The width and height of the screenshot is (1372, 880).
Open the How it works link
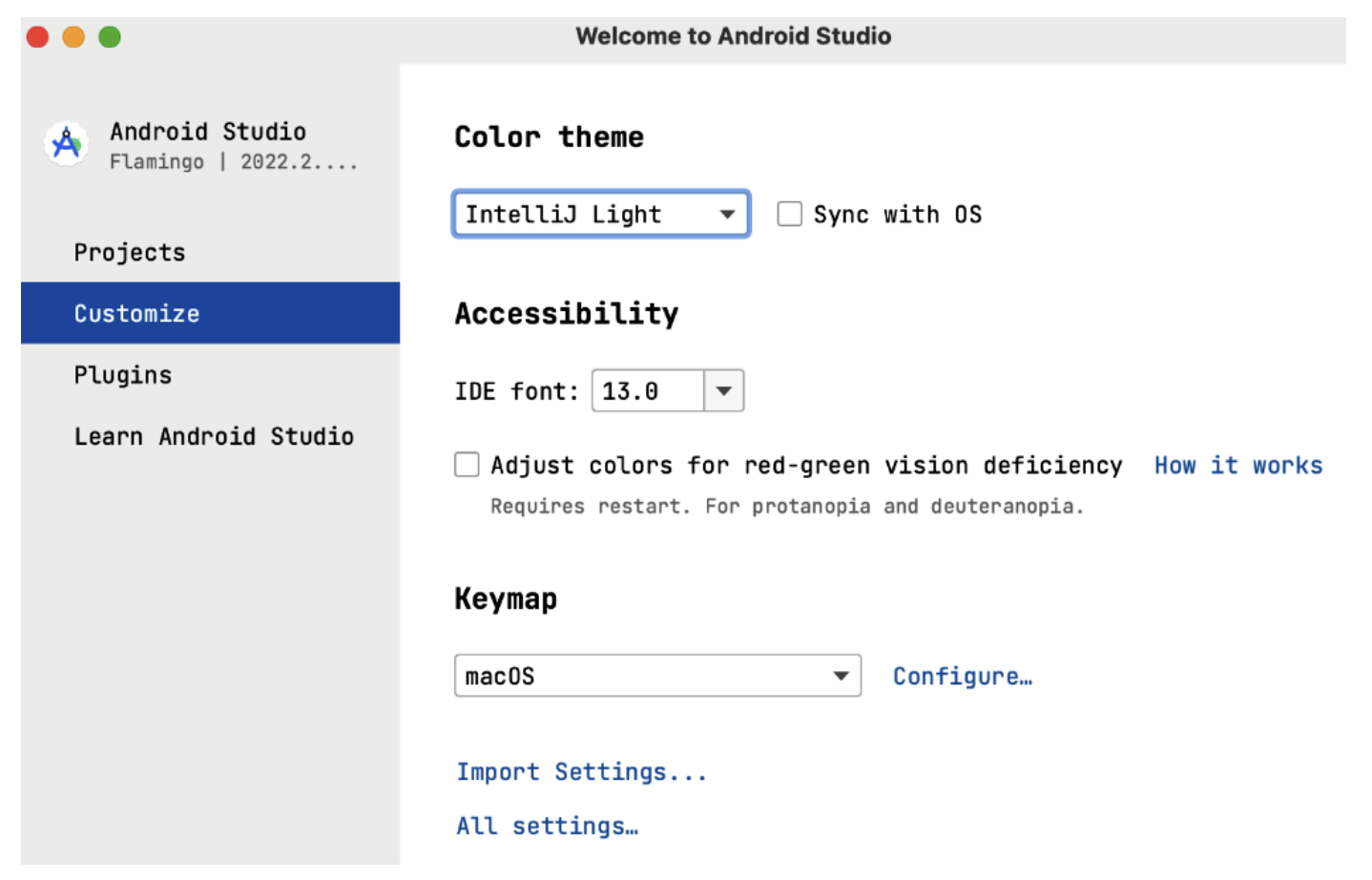point(1237,465)
